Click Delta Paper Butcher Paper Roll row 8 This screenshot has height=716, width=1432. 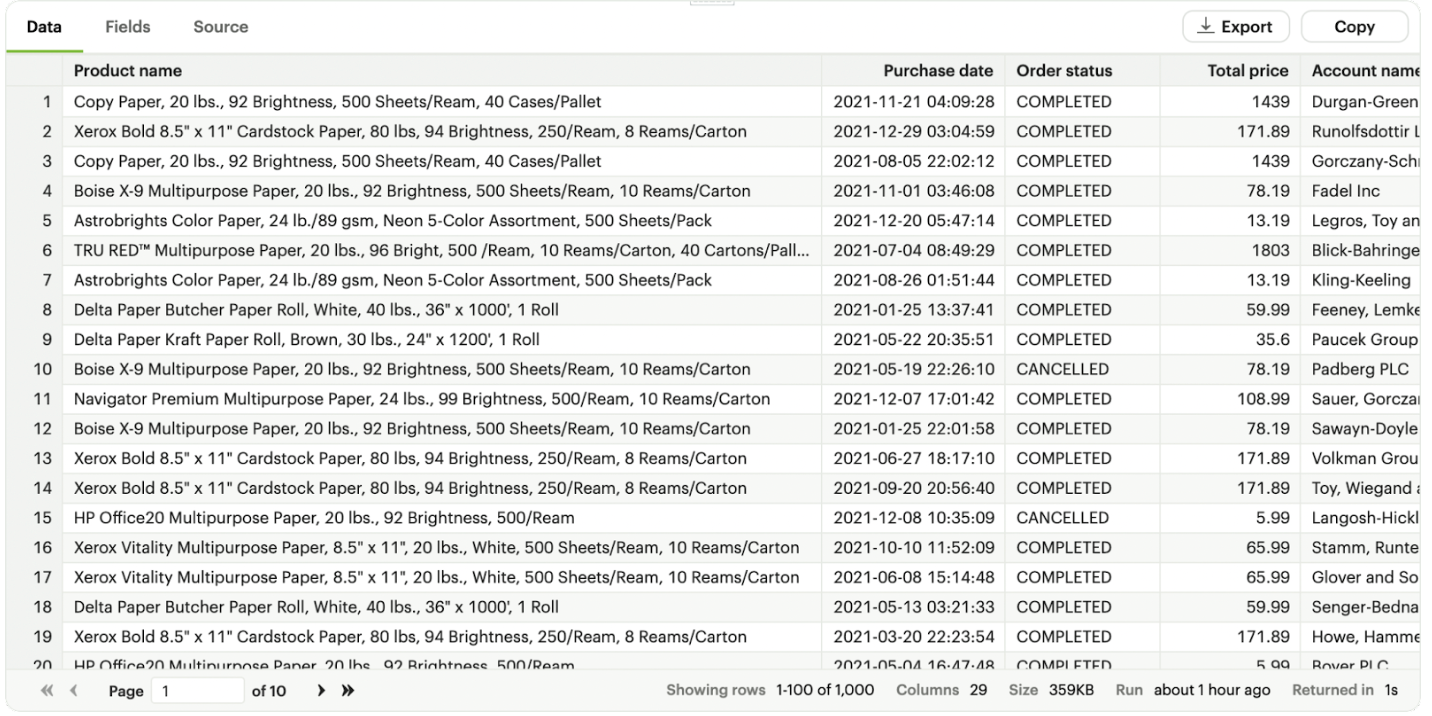[443, 310]
